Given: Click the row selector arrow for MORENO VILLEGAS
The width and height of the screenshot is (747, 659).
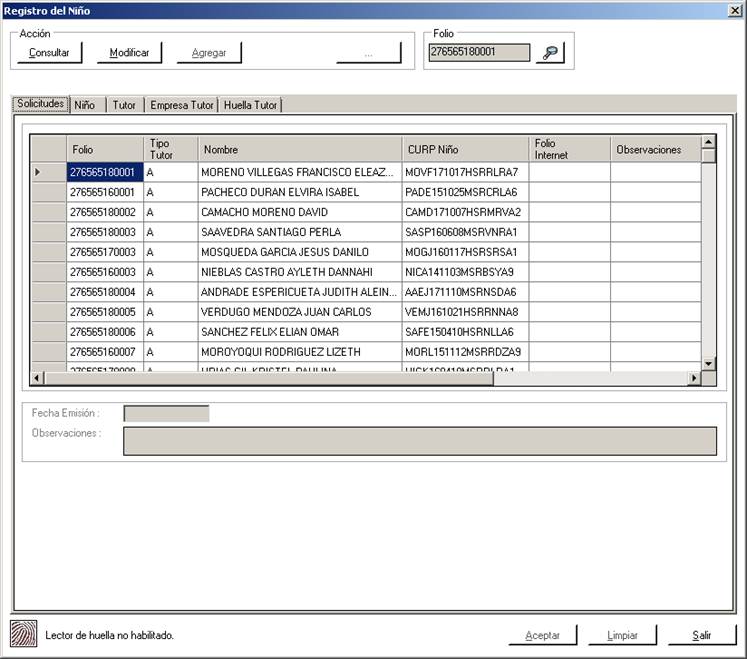Looking at the screenshot, I should (x=38, y=172).
